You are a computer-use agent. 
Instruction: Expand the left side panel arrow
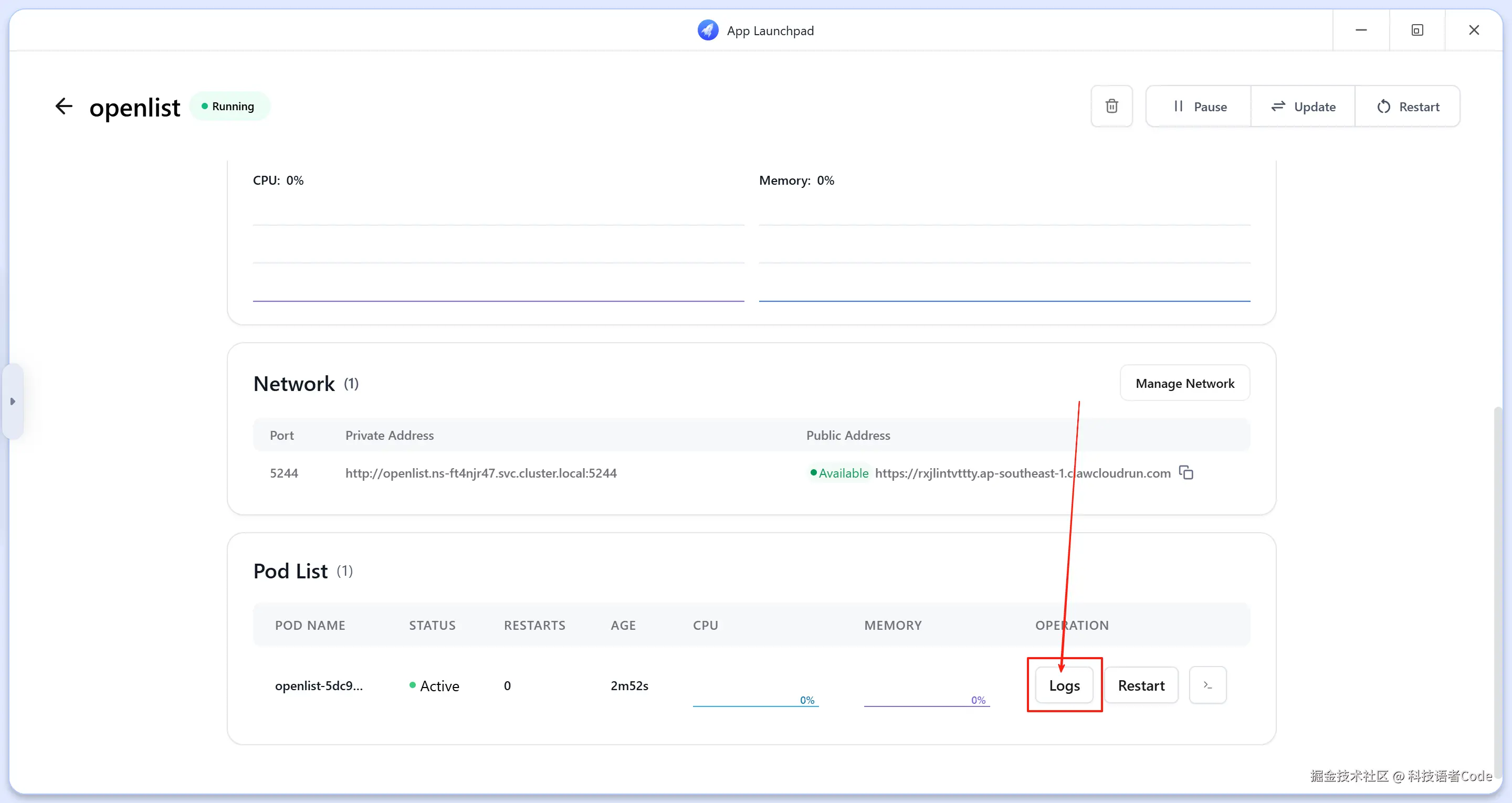[12, 401]
